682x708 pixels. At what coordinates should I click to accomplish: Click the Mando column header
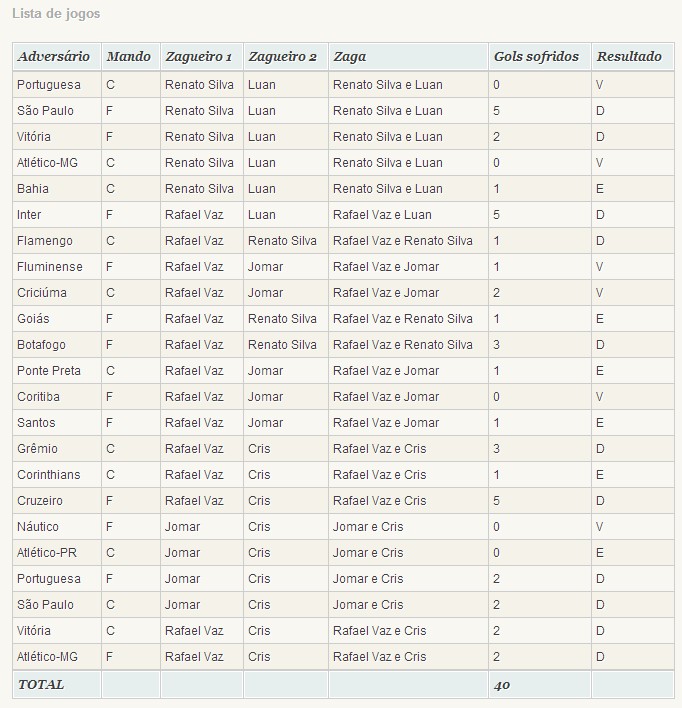(x=129, y=57)
